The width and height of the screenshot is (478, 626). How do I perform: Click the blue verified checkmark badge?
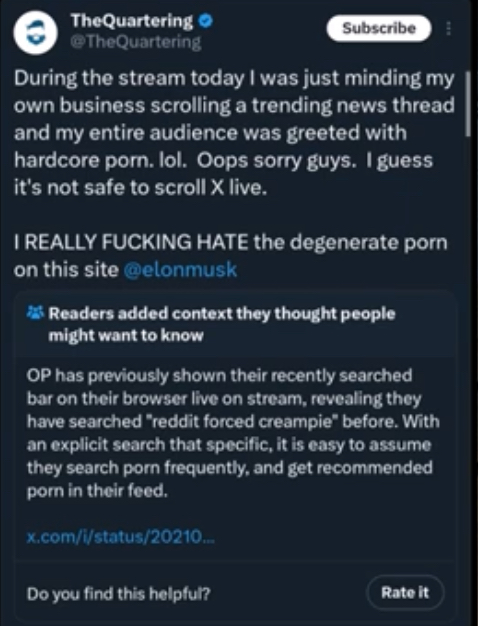(x=206, y=21)
